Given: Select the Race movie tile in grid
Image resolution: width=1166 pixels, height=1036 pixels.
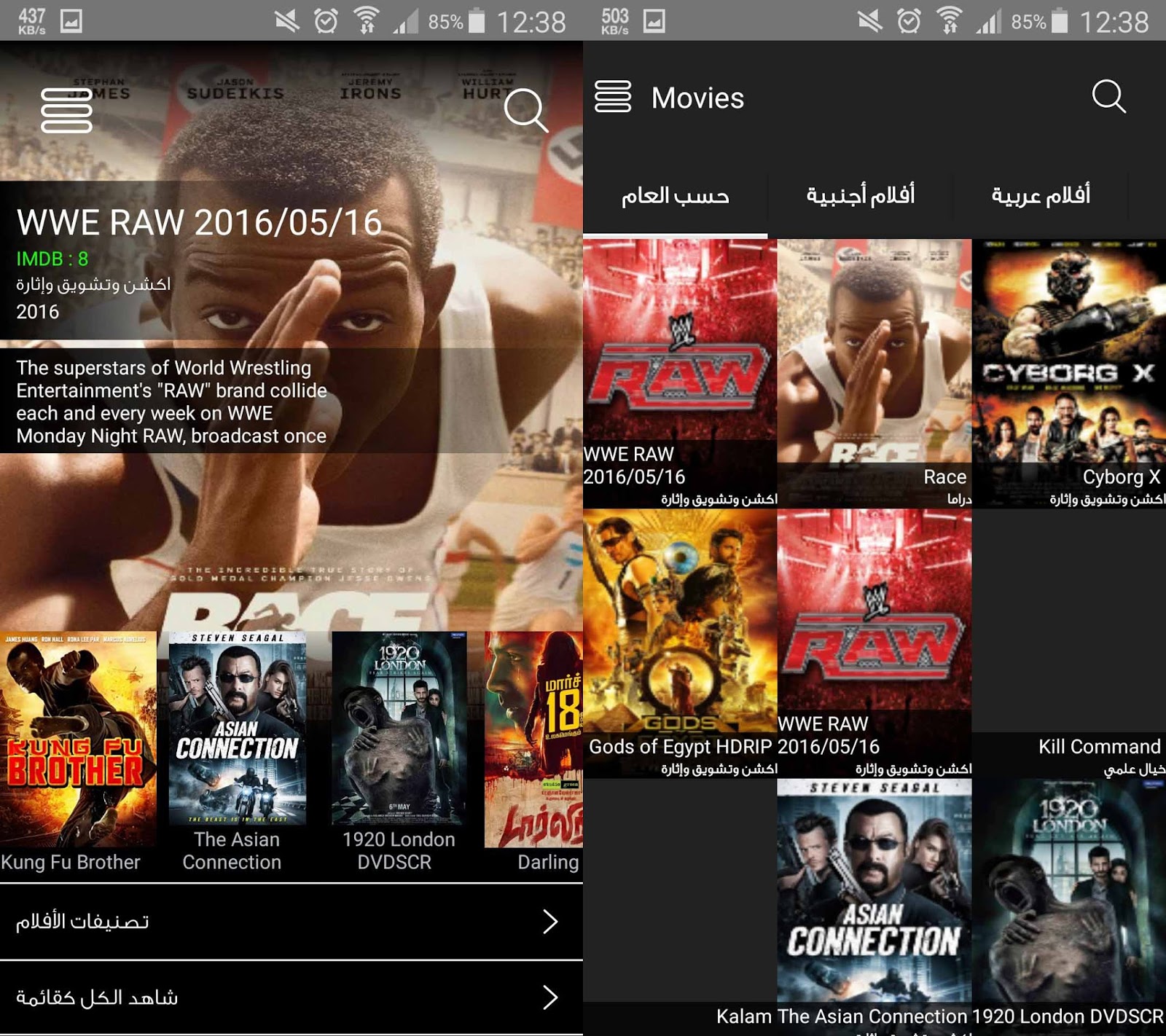Looking at the screenshot, I should coord(874,373).
